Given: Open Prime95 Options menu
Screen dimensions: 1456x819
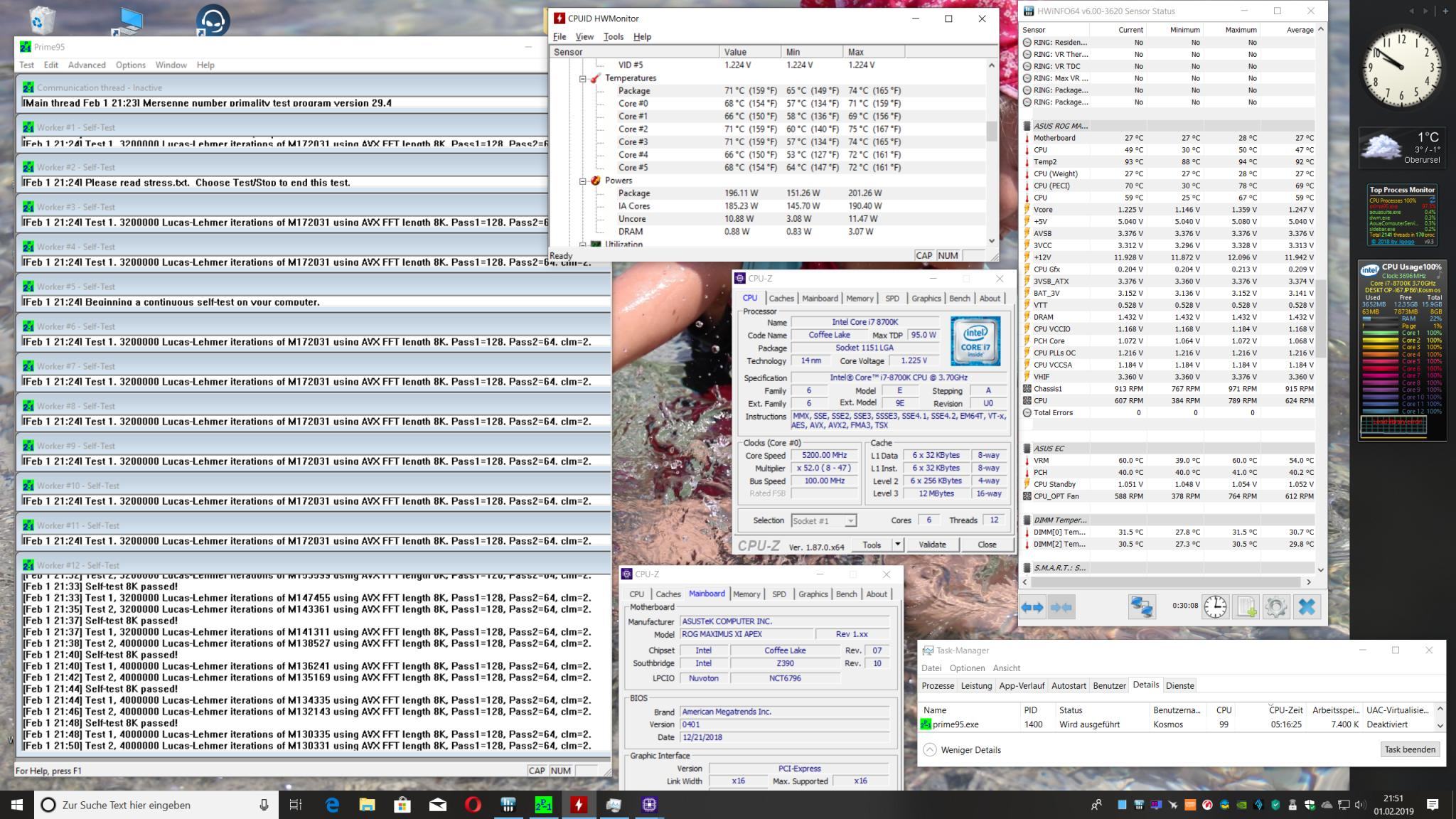Looking at the screenshot, I should point(131,65).
